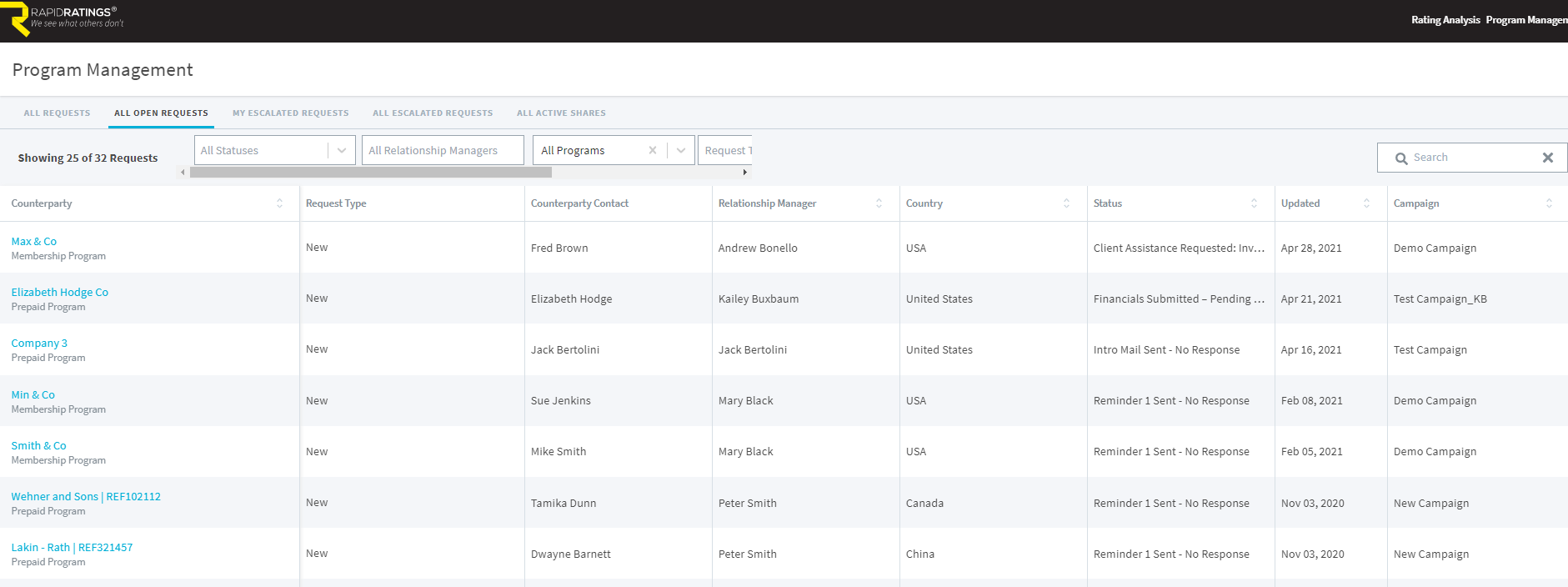The image size is (1568, 587).
Task: Click contact cell 'Elizabeth Hodge'
Action: [572, 299]
